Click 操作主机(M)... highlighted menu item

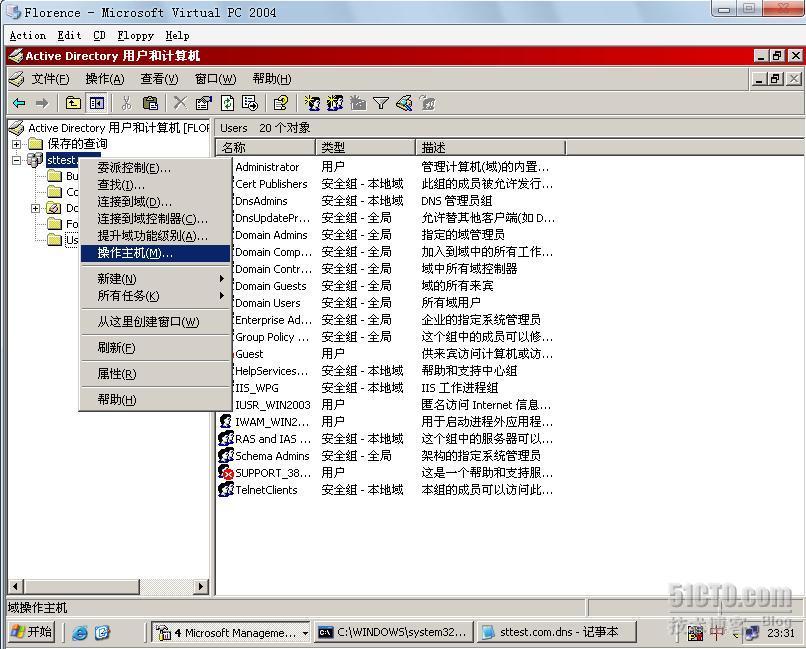[155, 253]
